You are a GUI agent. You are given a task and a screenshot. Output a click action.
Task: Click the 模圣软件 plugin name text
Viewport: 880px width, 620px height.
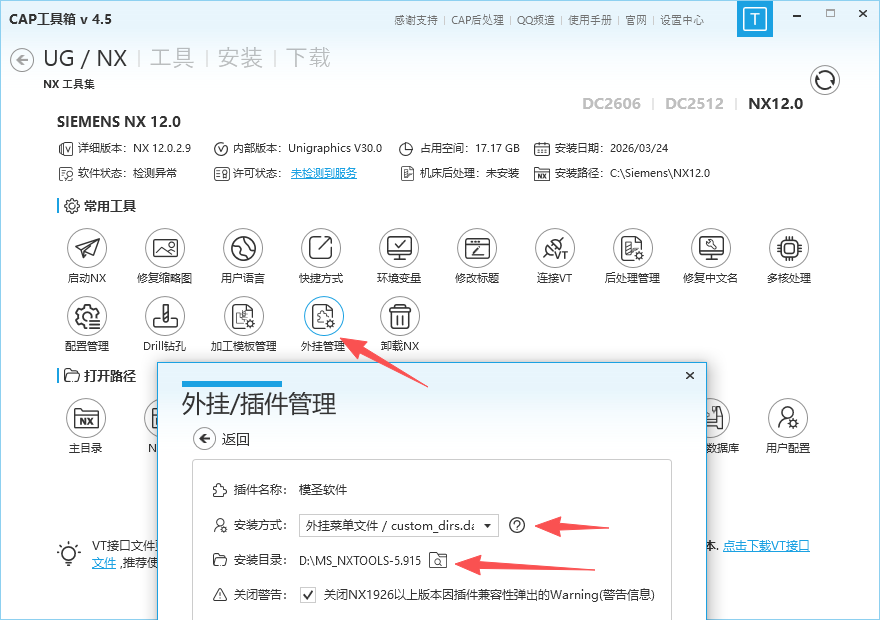[x=323, y=490]
